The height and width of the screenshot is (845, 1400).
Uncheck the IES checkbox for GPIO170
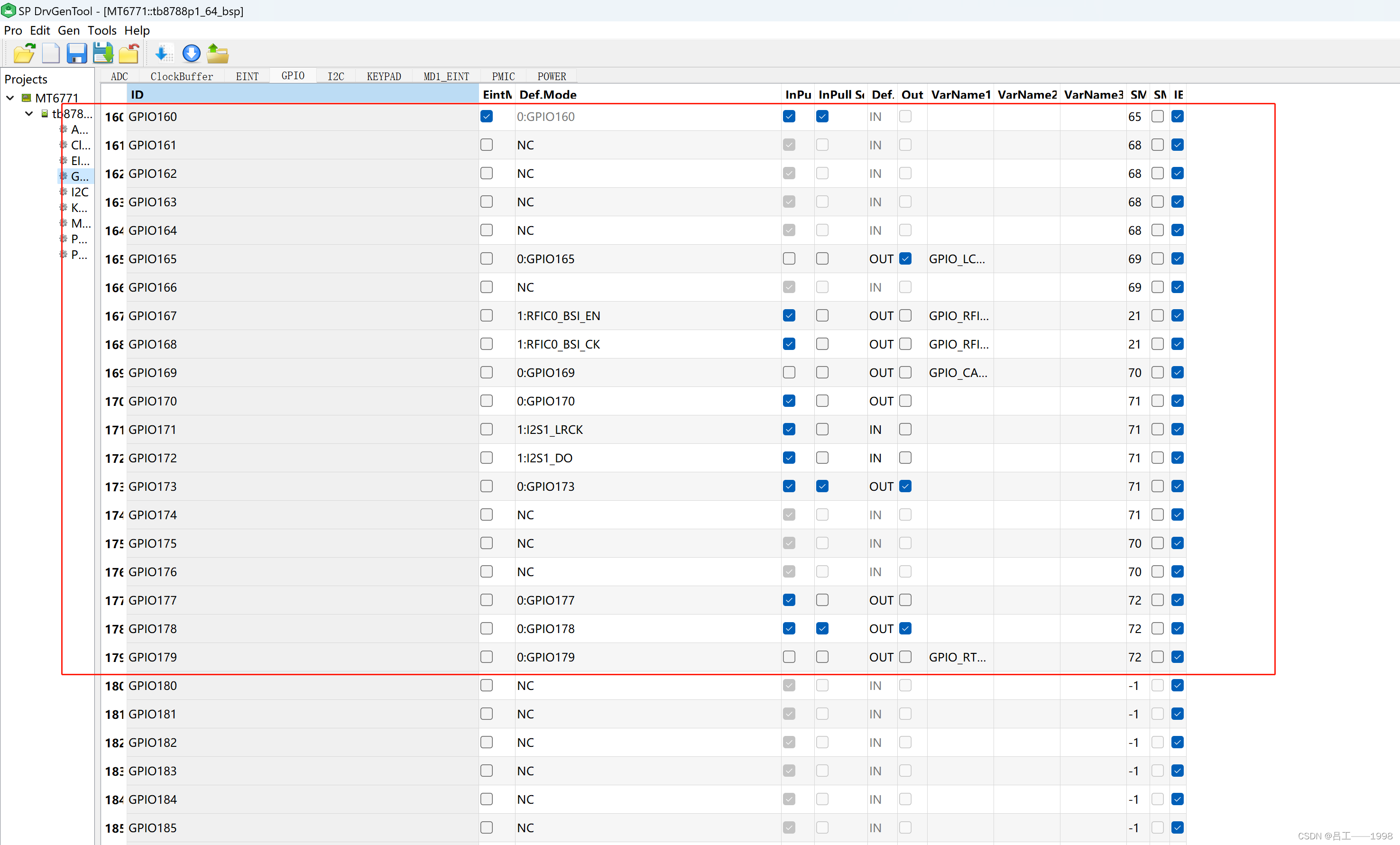click(1178, 401)
